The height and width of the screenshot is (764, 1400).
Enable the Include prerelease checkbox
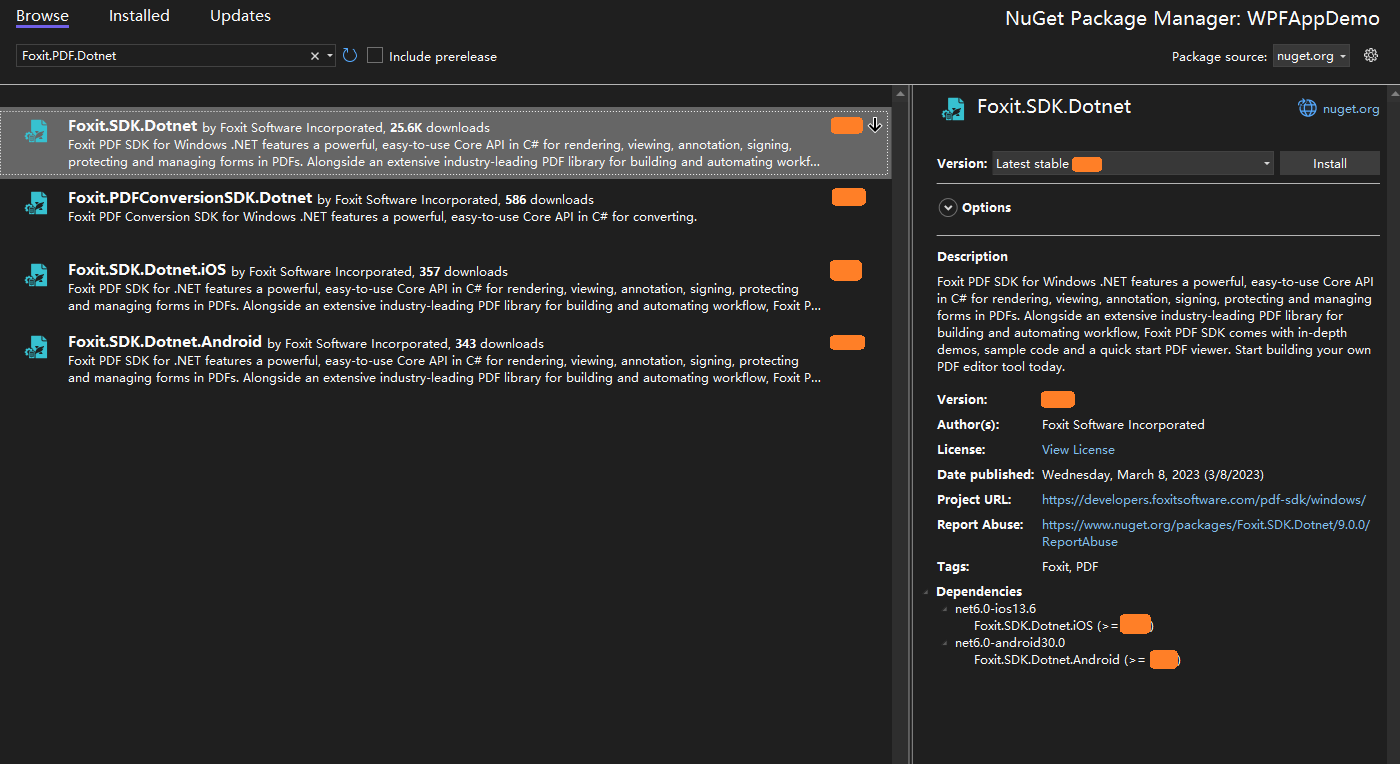374,56
